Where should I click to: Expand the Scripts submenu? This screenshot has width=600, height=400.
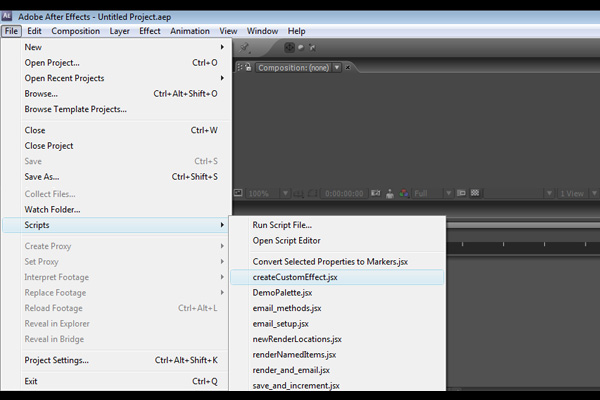click(x=116, y=225)
